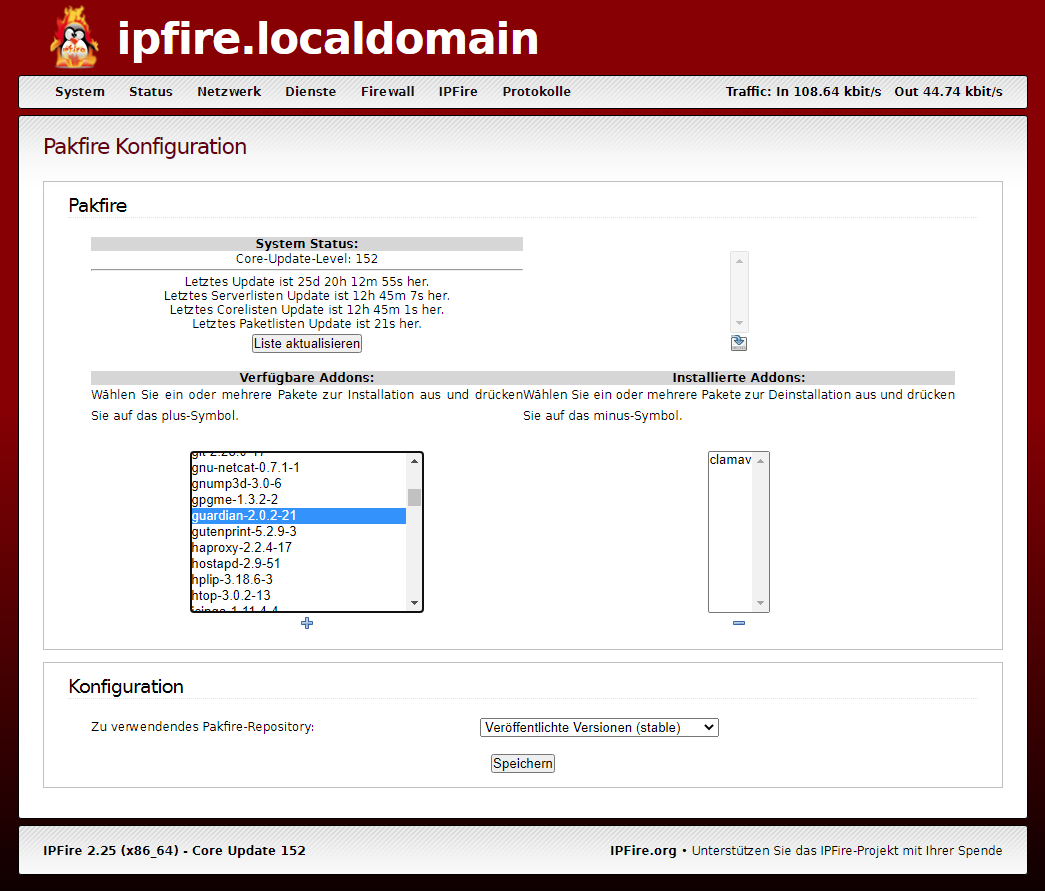
Task: Select gutenprint-5.2.9-3 in available addons
Action: pyautogui.click(x=298, y=532)
